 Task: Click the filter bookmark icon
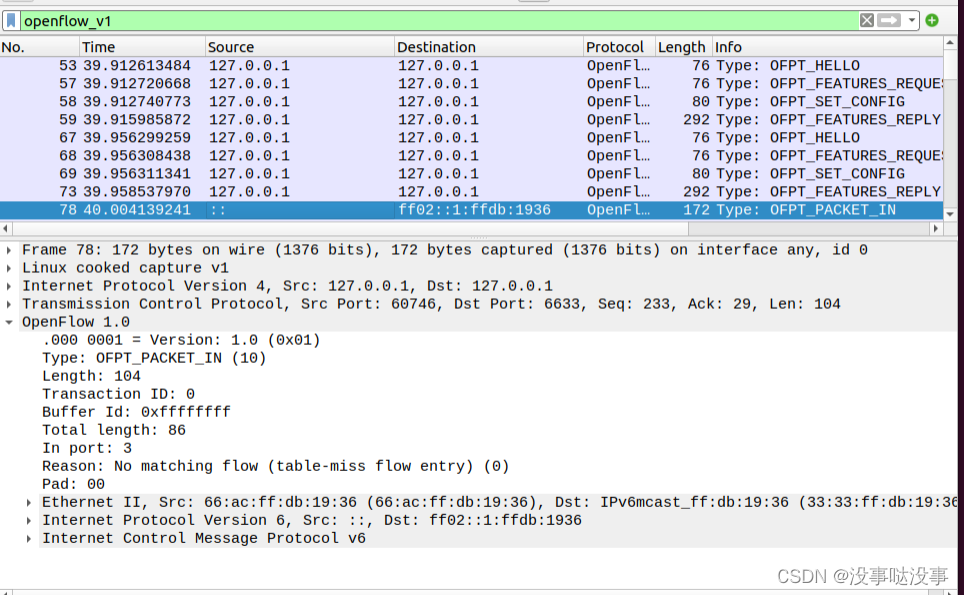13,20
